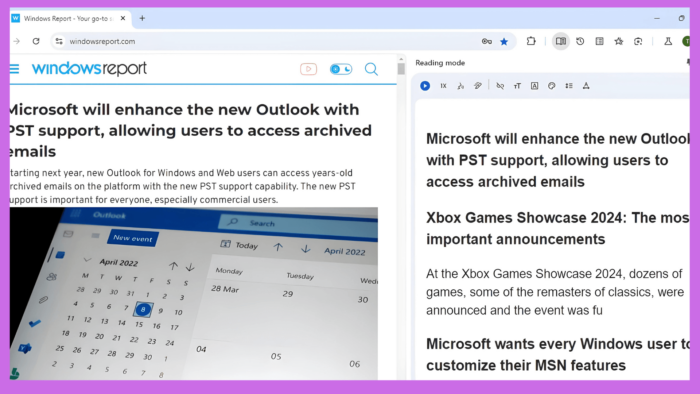Screen dimensions: 700x394
Task: Open the browser History icon
Action: pos(580,41)
